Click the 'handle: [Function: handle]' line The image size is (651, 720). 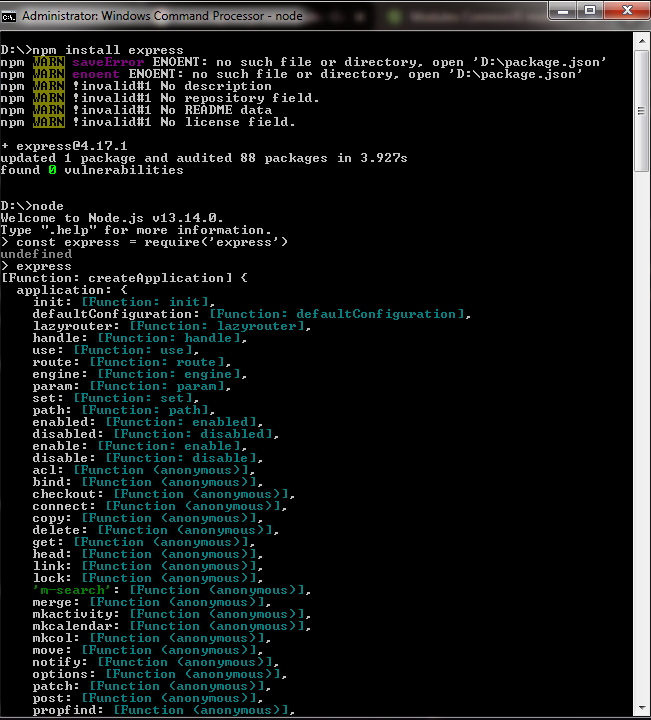pyautogui.click(x=140, y=338)
